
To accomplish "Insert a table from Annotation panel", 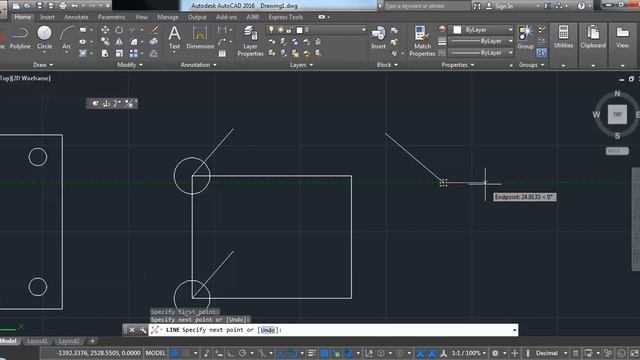I will (x=222, y=53).
